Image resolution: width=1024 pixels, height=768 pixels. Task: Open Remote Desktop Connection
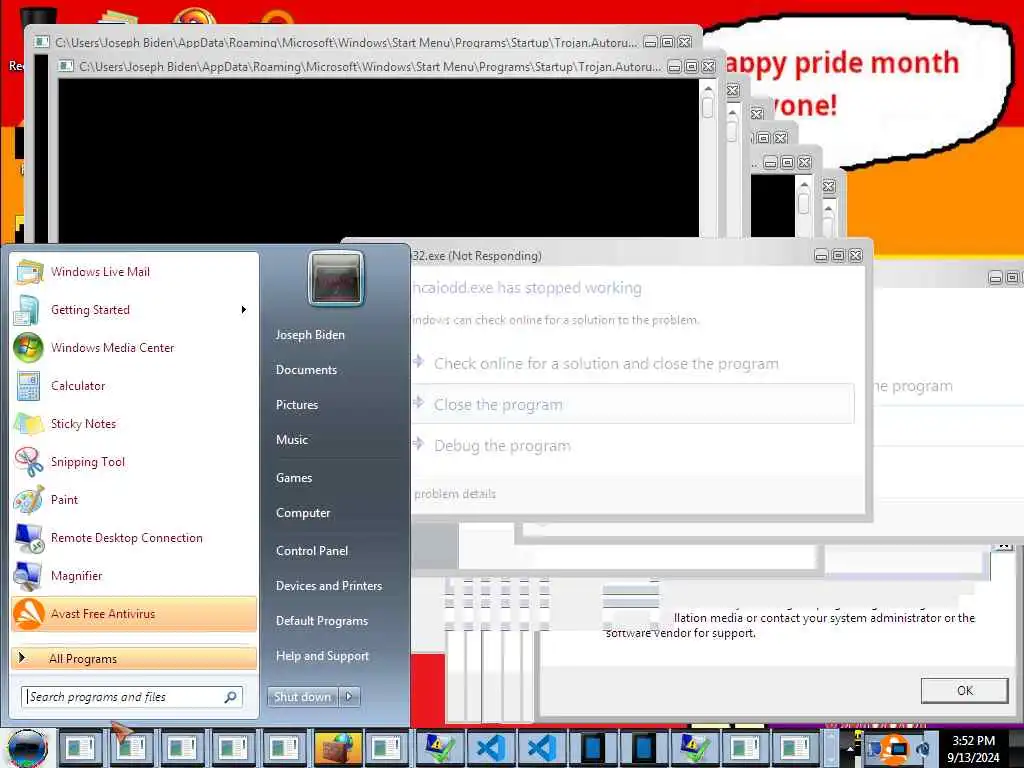click(x=134, y=537)
